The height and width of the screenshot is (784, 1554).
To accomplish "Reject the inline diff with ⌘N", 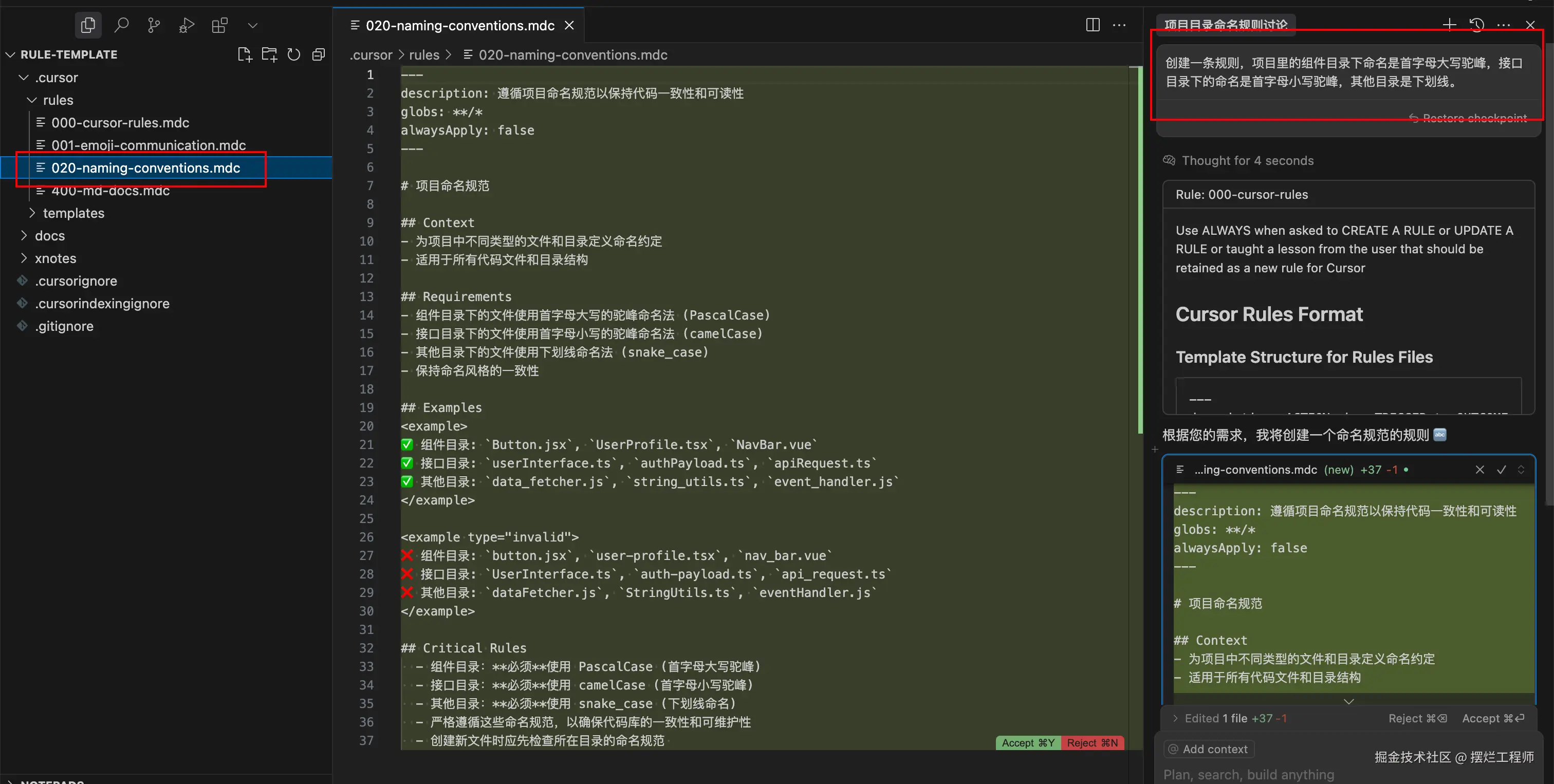I will tap(1092, 742).
